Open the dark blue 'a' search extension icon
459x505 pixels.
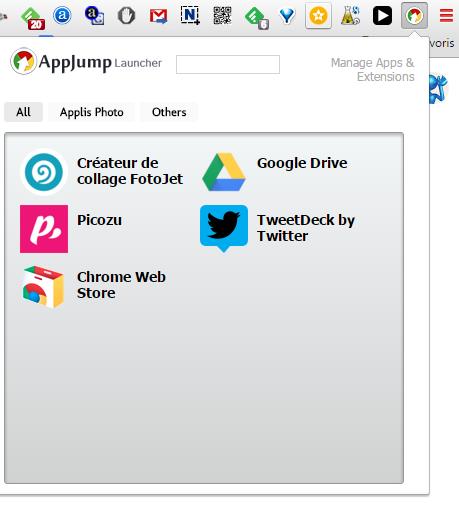94,16
